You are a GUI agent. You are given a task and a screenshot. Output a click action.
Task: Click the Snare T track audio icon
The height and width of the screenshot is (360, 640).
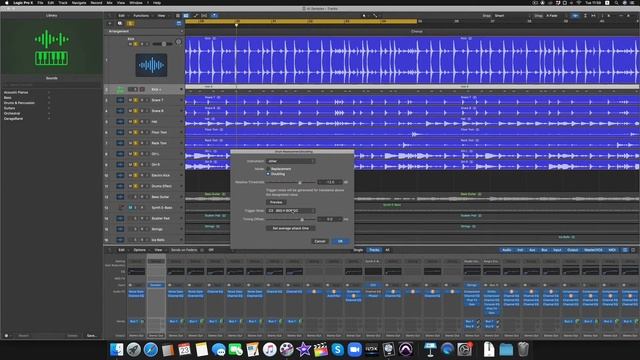point(120,100)
